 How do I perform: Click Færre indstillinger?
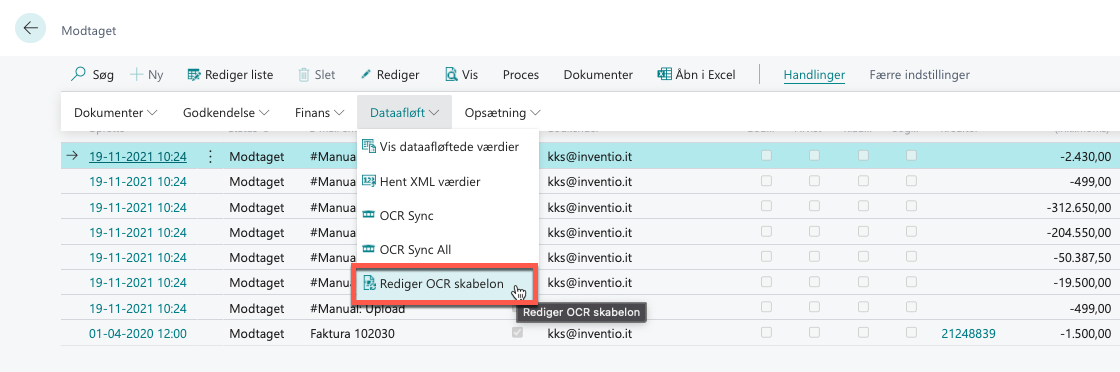pos(919,74)
